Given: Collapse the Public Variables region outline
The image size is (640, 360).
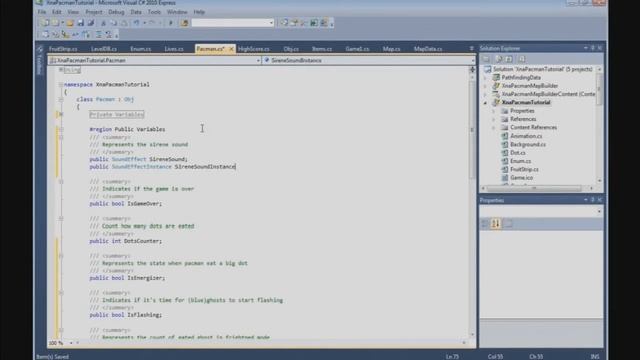Looking at the screenshot, I should [61, 129].
